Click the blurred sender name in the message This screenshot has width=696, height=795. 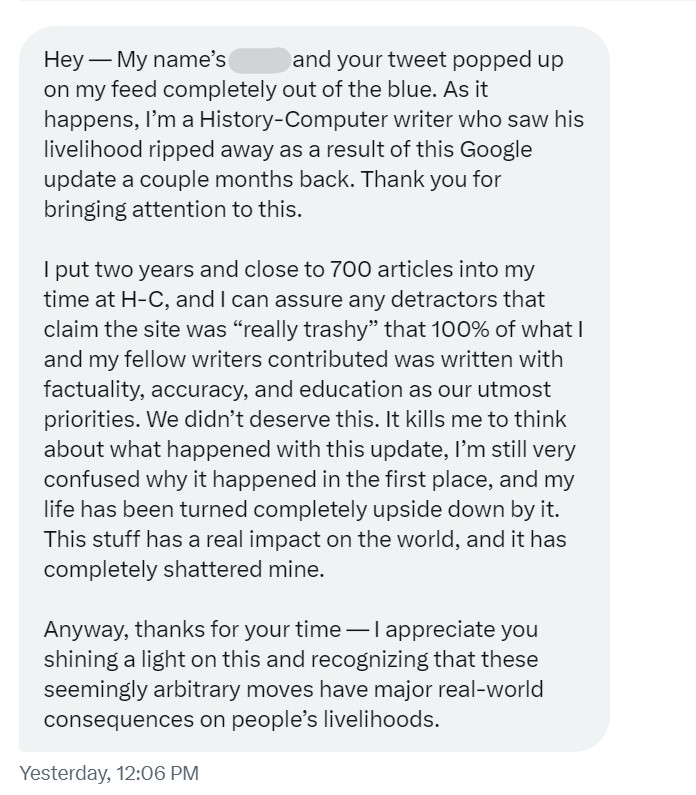[259, 59]
